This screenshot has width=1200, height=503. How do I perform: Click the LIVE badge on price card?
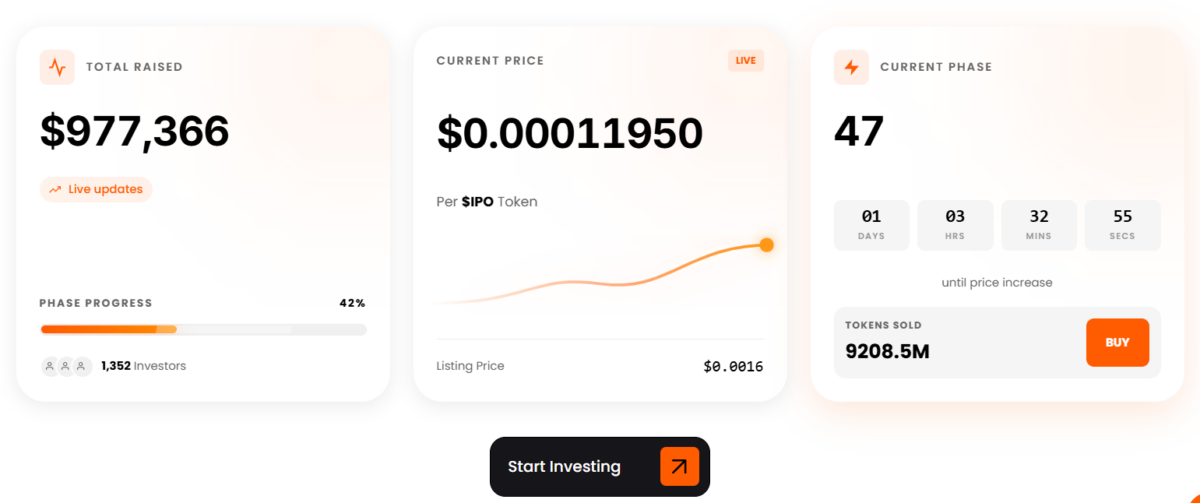745,61
